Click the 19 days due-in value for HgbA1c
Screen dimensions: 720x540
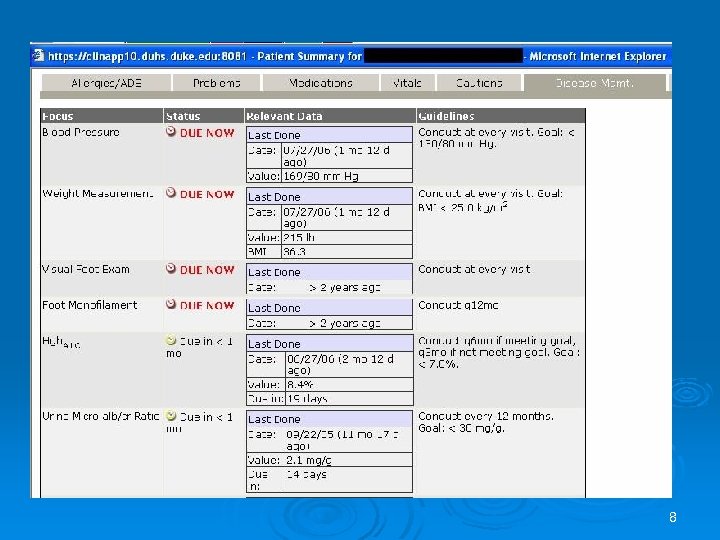point(307,399)
